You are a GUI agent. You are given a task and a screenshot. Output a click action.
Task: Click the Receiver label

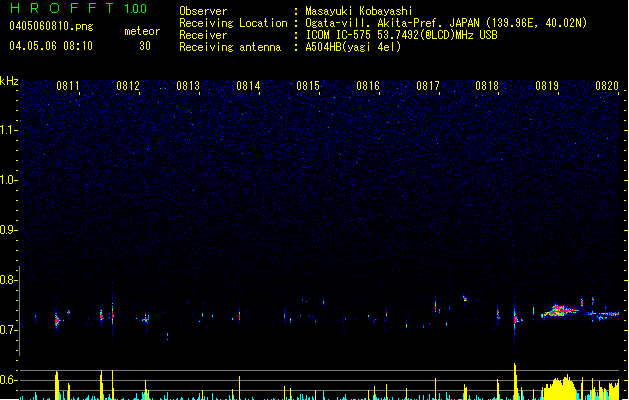(x=203, y=35)
